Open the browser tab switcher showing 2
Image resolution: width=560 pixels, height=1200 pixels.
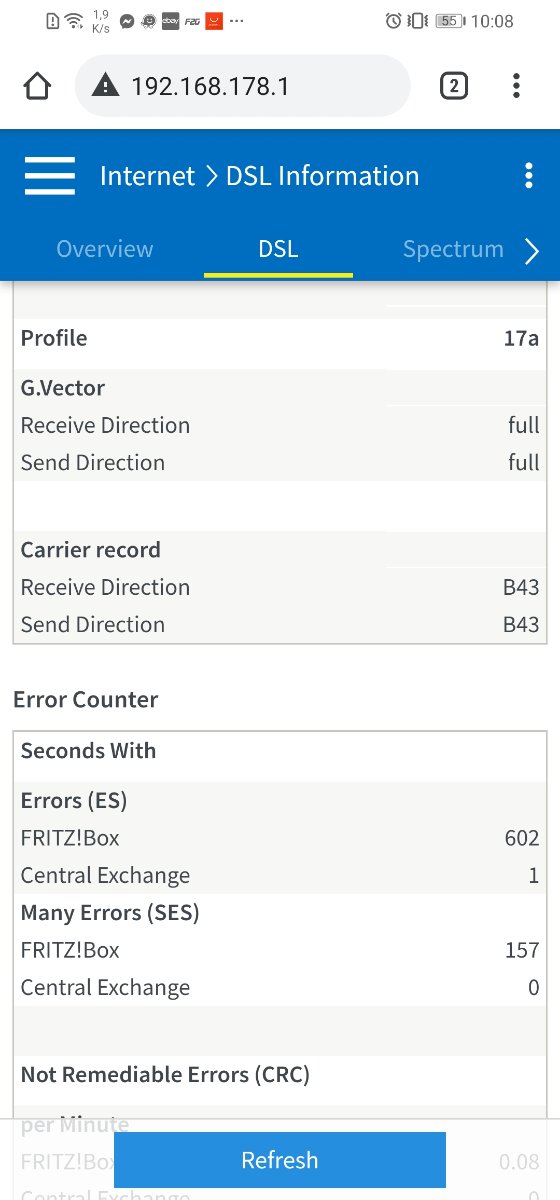(453, 86)
